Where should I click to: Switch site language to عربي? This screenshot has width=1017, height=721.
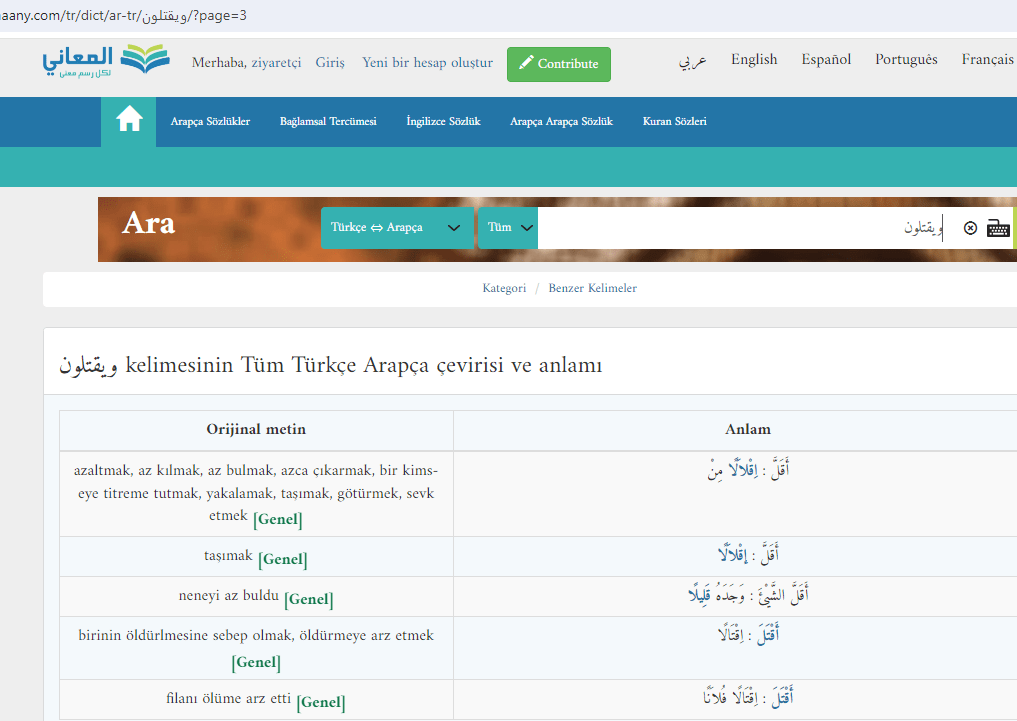coord(693,61)
